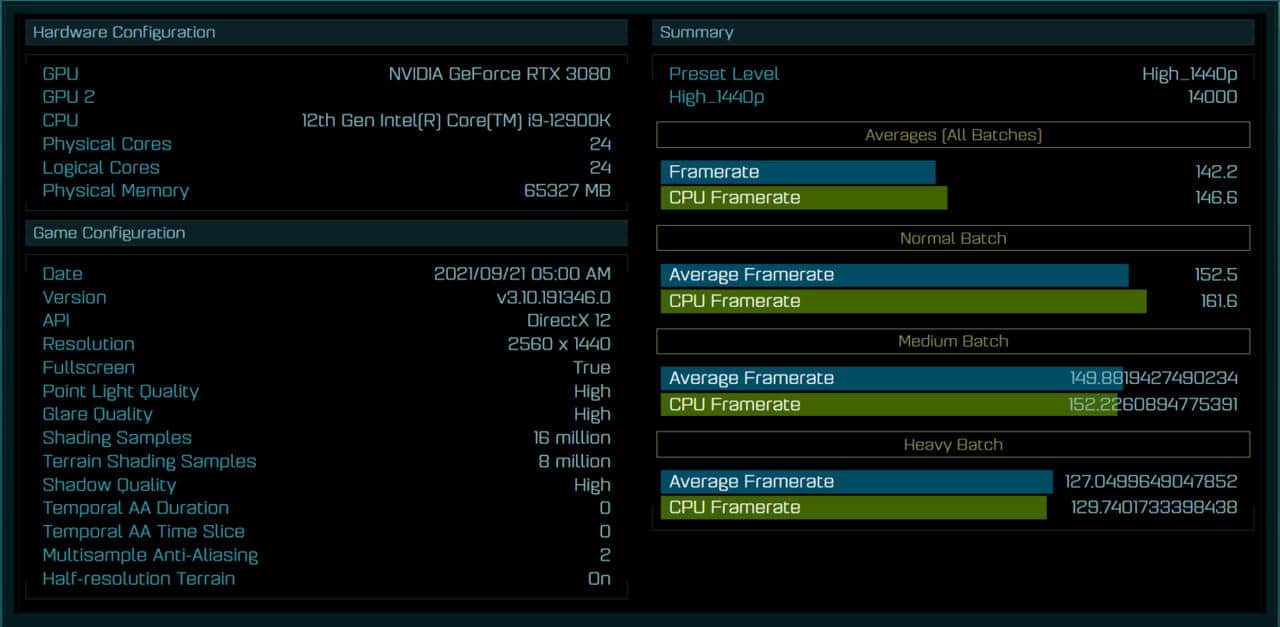Select the Hardware Configuration panel header
The image size is (1280, 627).
[326, 32]
